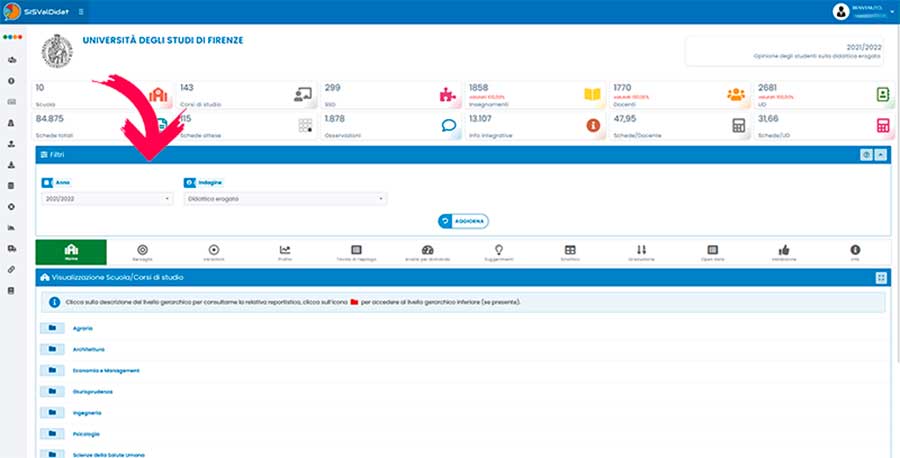Collapse the Filtri panel
The width and height of the screenshot is (900, 458).
880,155
